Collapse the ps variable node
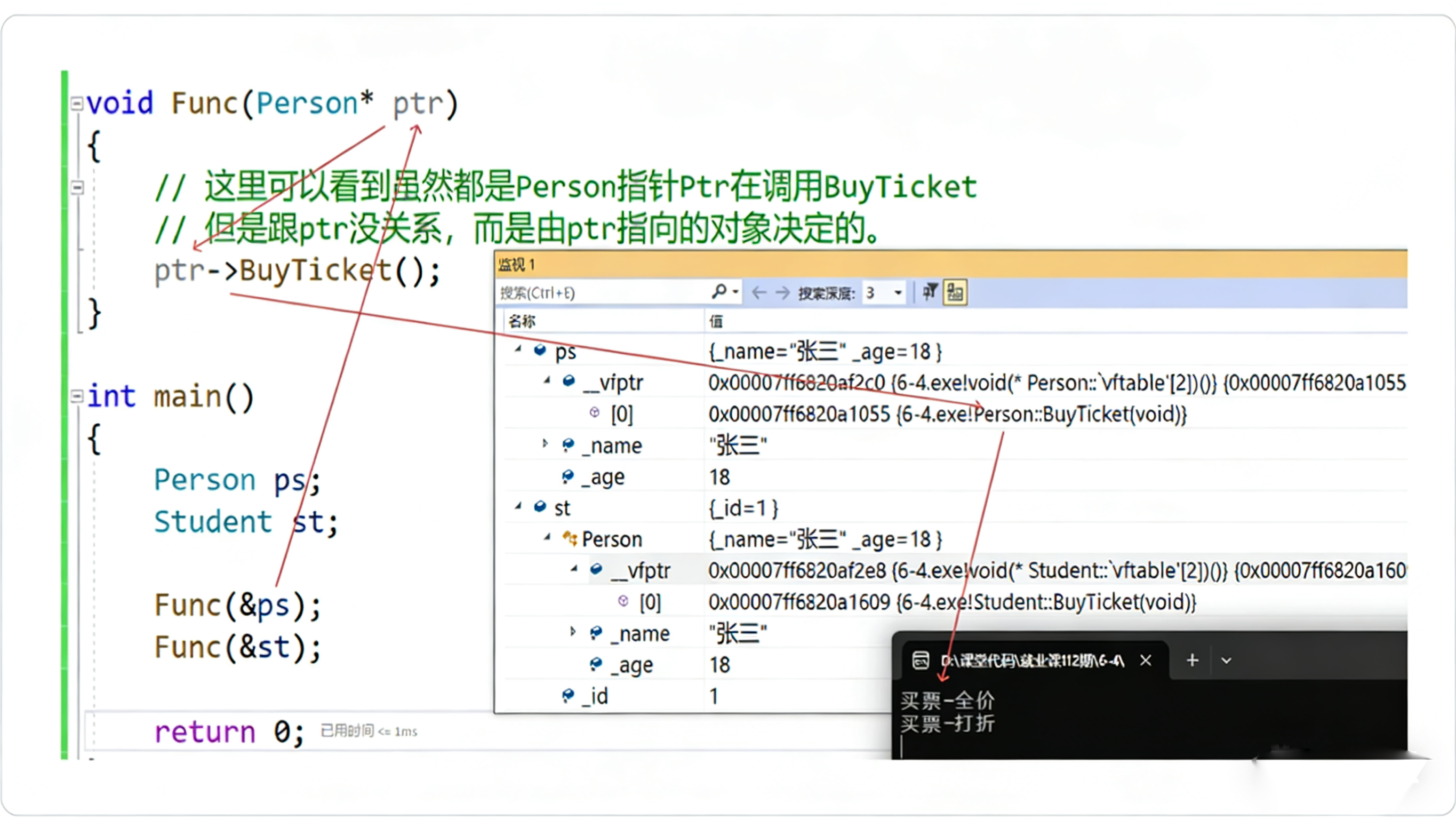This screenshot has width=1456, height=819. coord(518,350)
